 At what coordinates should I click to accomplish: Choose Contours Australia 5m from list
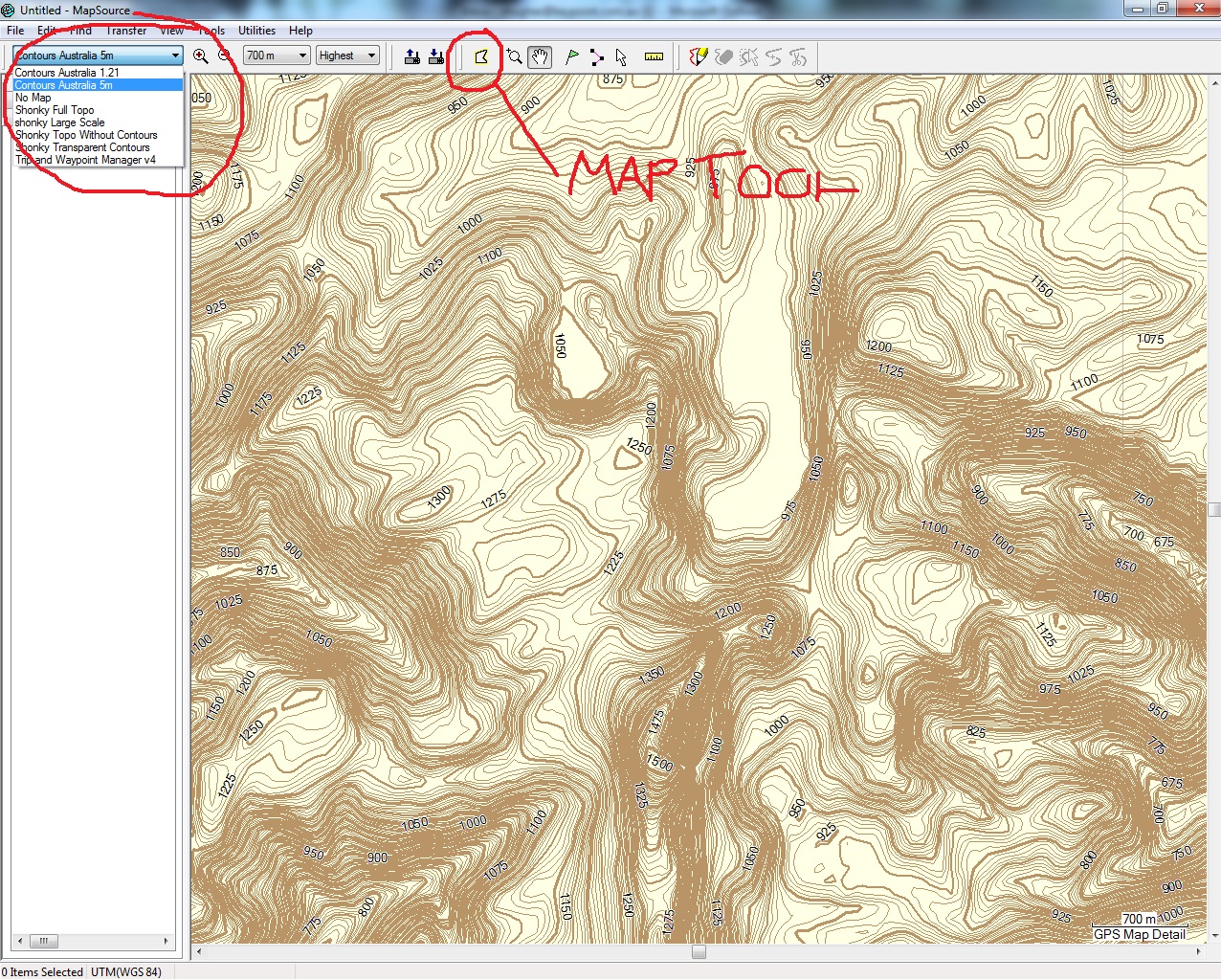click(x=97, y=85)
